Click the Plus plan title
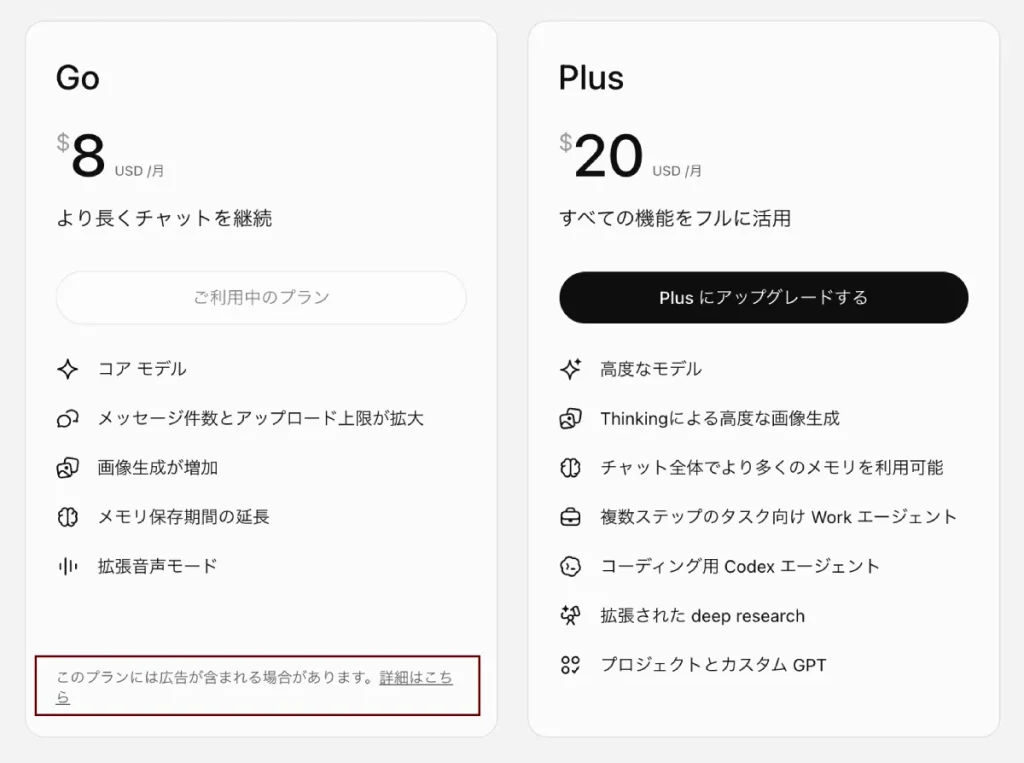Screen dimensions: 1024x763 point(591,78)
